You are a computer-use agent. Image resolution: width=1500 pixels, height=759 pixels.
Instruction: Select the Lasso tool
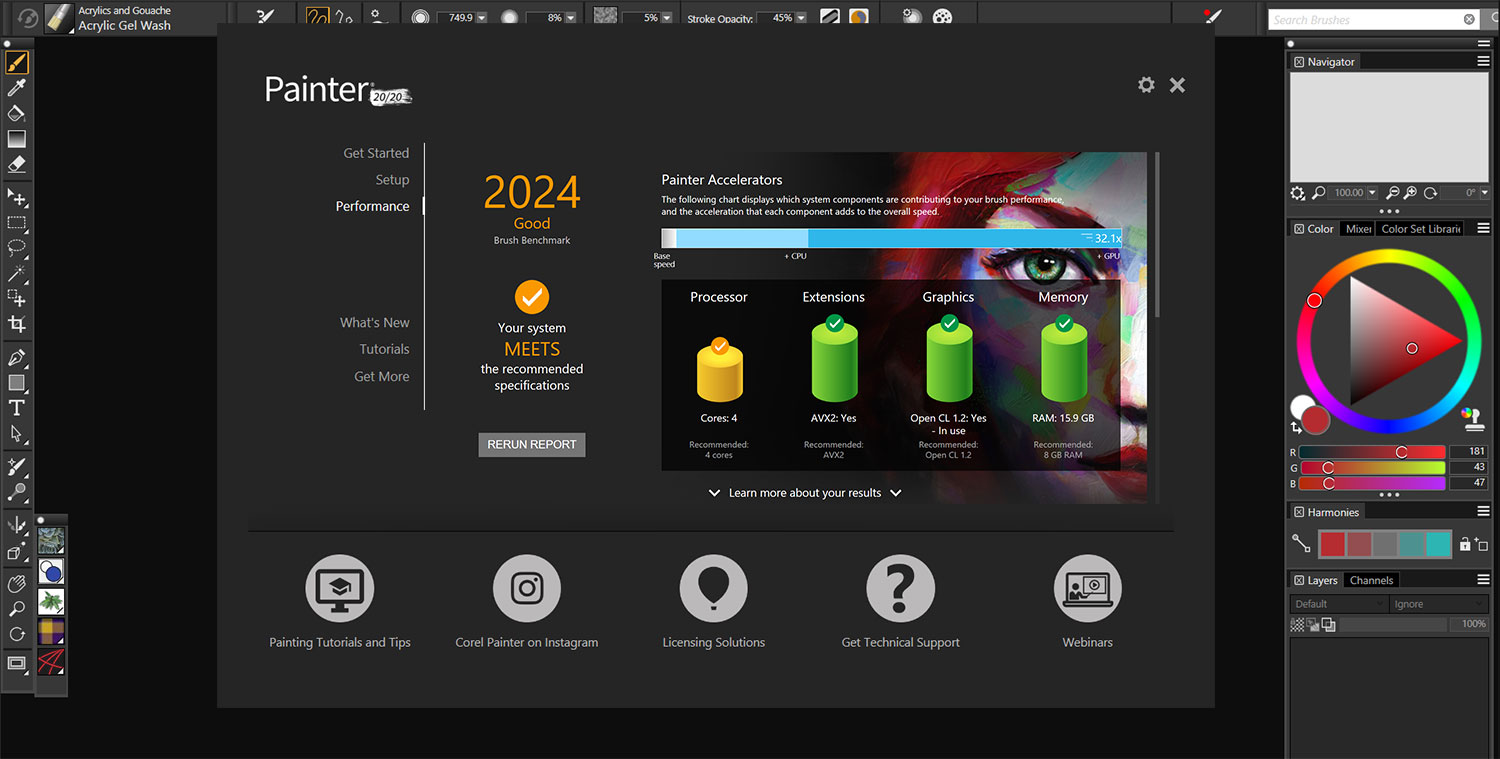[17, 248]
